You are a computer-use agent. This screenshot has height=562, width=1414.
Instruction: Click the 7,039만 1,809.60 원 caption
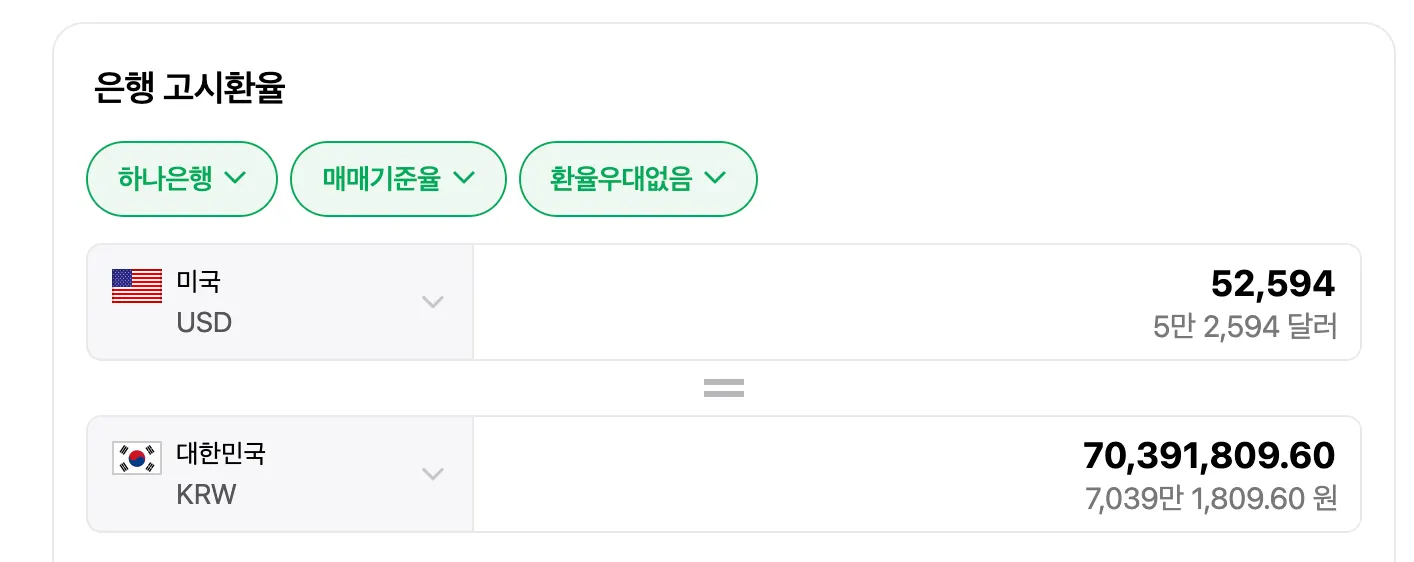(1210, 498)
